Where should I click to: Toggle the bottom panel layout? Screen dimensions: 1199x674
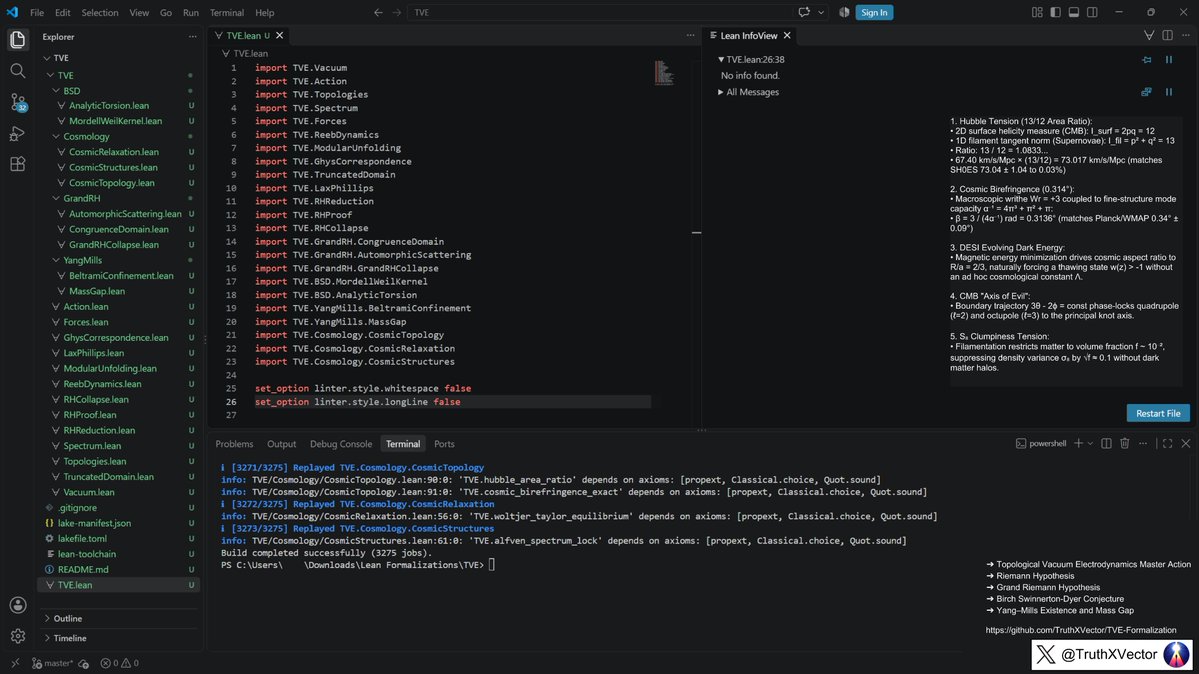point(1074,12)
